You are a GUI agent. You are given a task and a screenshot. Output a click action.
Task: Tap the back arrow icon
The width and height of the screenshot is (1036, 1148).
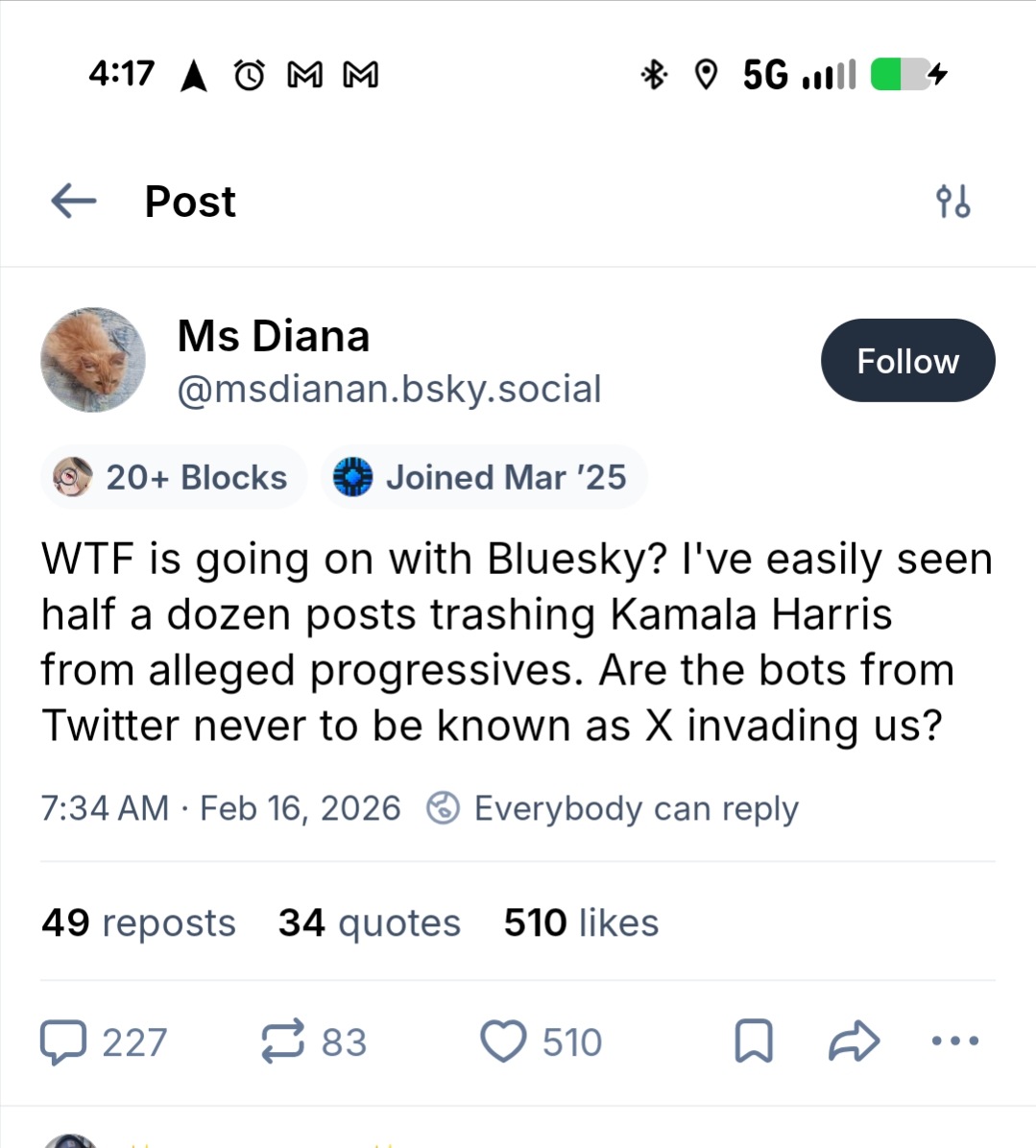[74, 202]
